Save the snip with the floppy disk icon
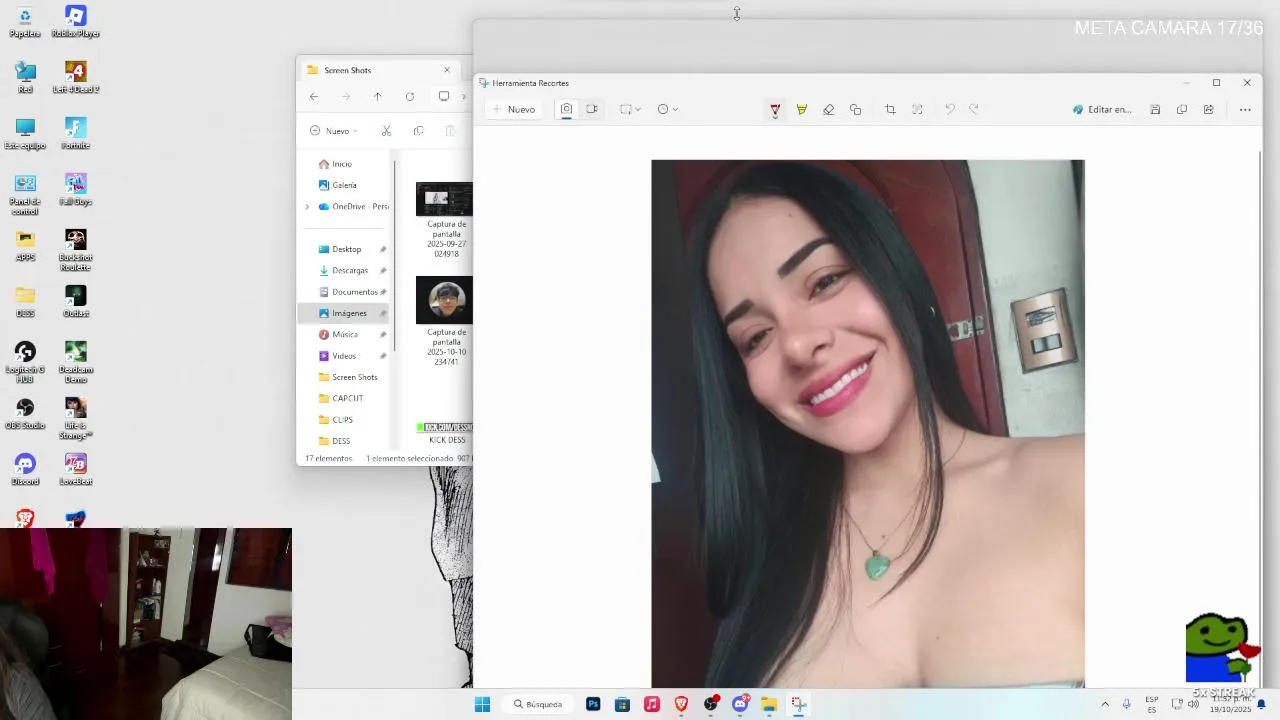This screenshot has height=720, width=1280. (x=1155, y=109)
